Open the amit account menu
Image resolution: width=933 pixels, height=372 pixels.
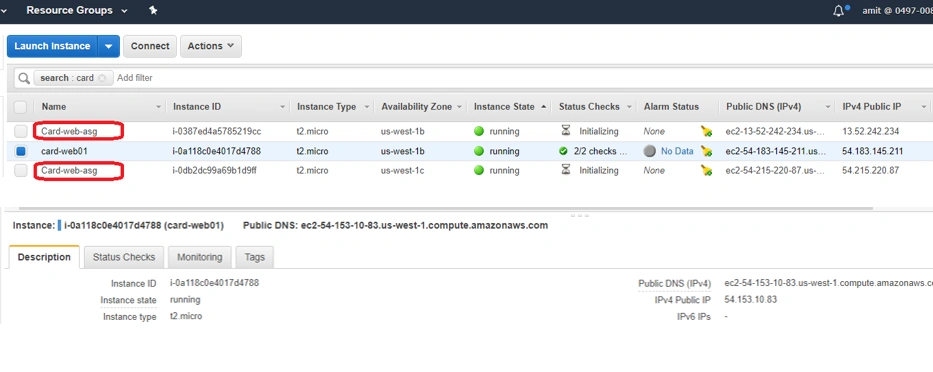pos(897,11)
